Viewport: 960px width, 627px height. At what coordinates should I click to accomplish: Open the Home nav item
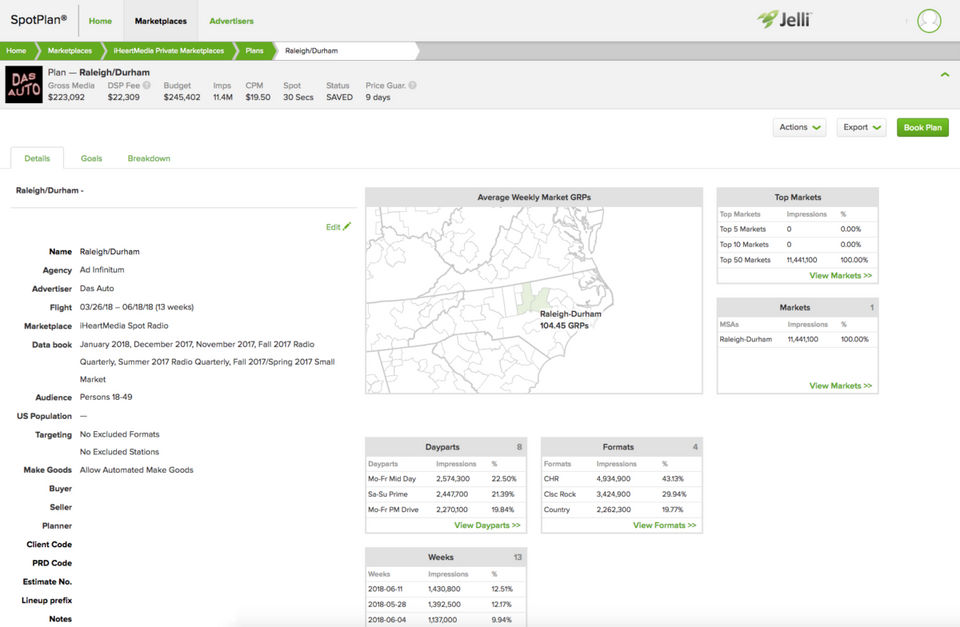pyautogui.click(x=100, y=21)
